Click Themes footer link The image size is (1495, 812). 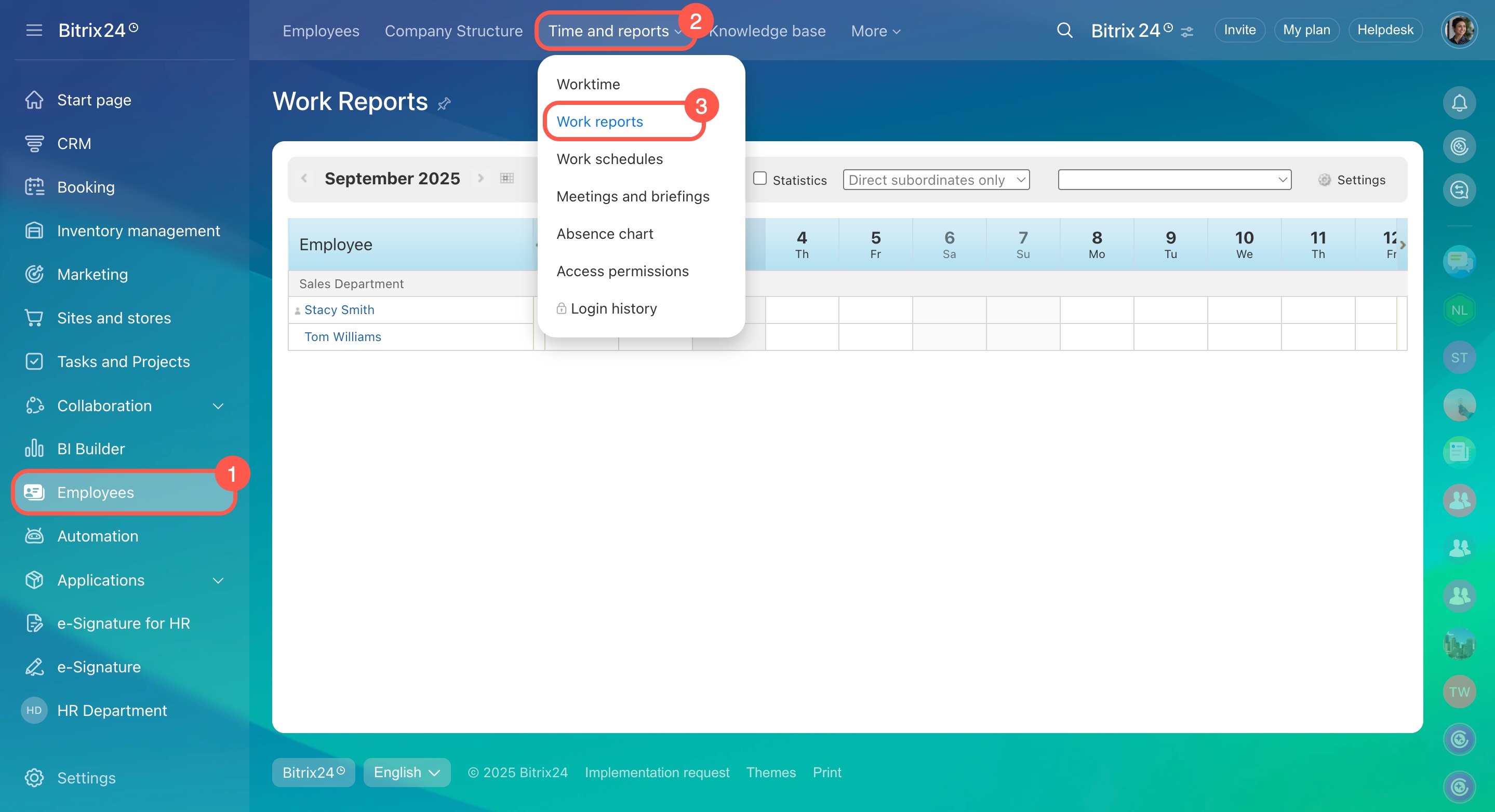point(771,772)
